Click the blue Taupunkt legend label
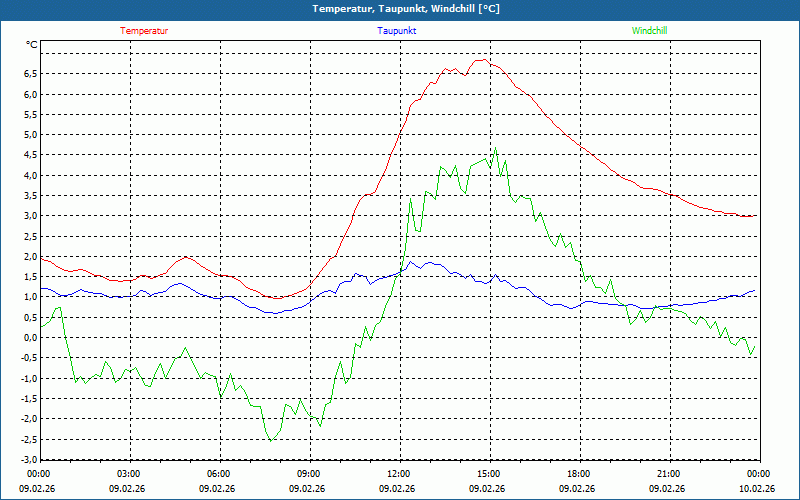Viewport: 800px width, 500px height. (397, 31)
